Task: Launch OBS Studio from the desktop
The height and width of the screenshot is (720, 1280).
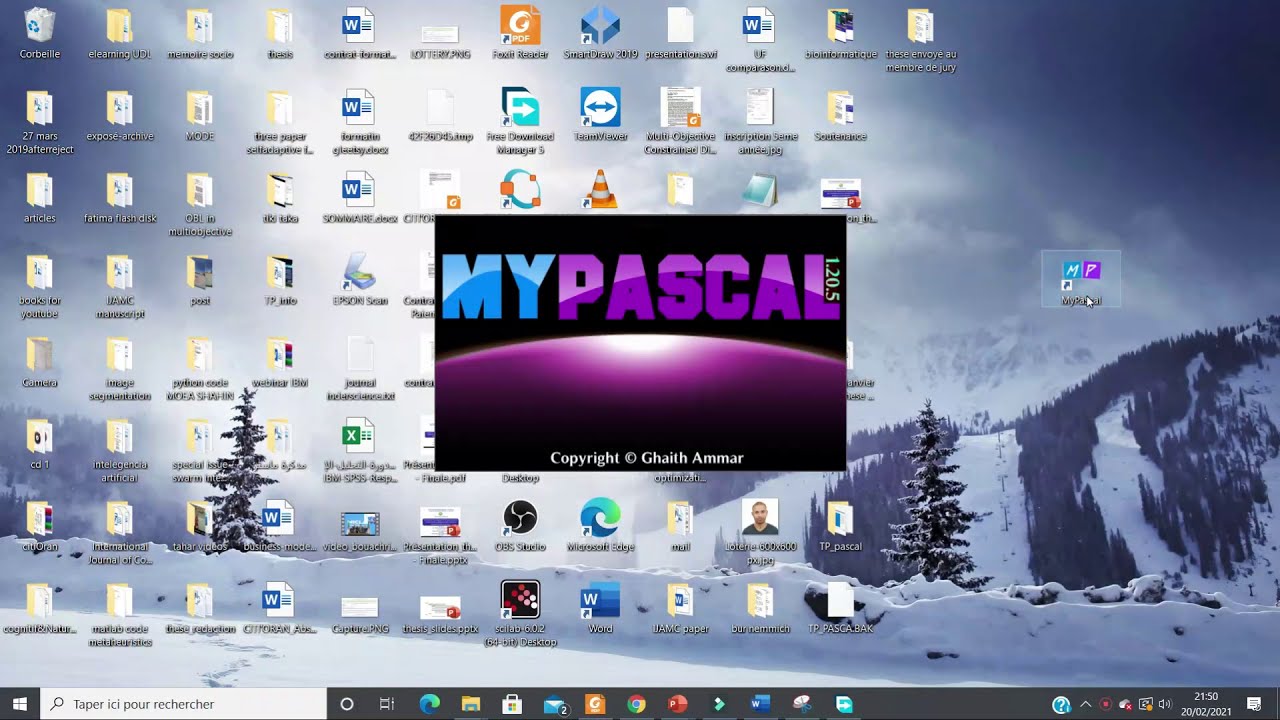Action: (520, 525)
